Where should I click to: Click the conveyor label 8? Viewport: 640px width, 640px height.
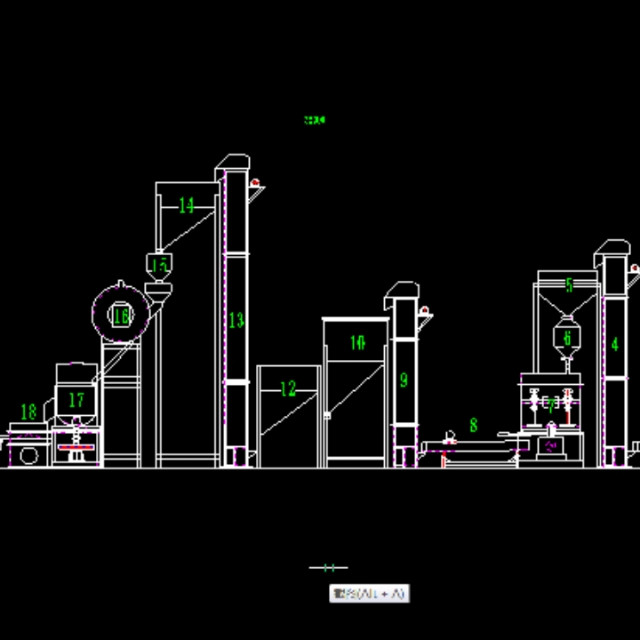point(473,425)
